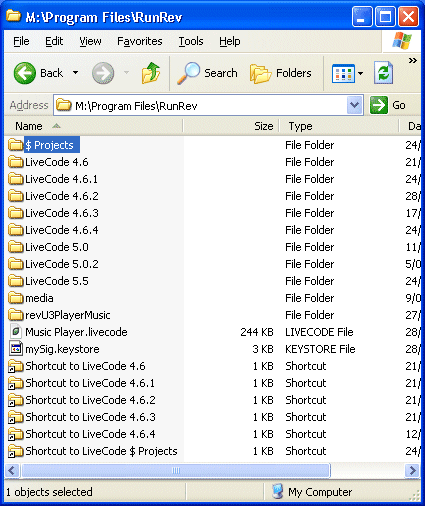Select the LiveCode 4.6.2 folder icon
This screenshot has height=506, width=425.
tap(15, 196)
